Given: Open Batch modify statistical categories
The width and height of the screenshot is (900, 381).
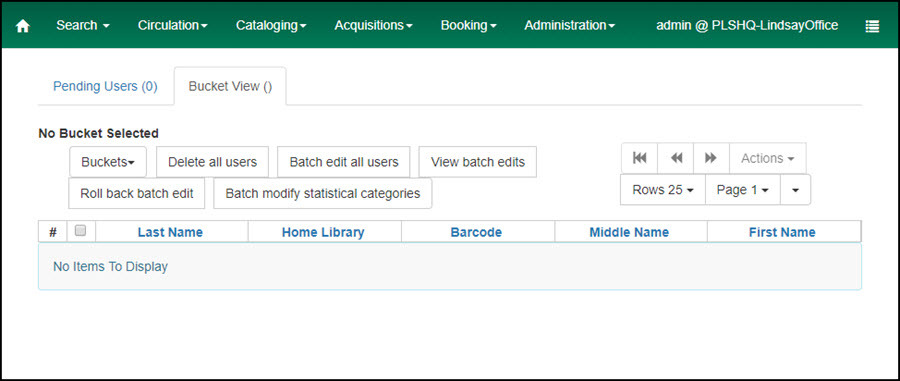Looking at the screenshot, I should click(323, 193).
